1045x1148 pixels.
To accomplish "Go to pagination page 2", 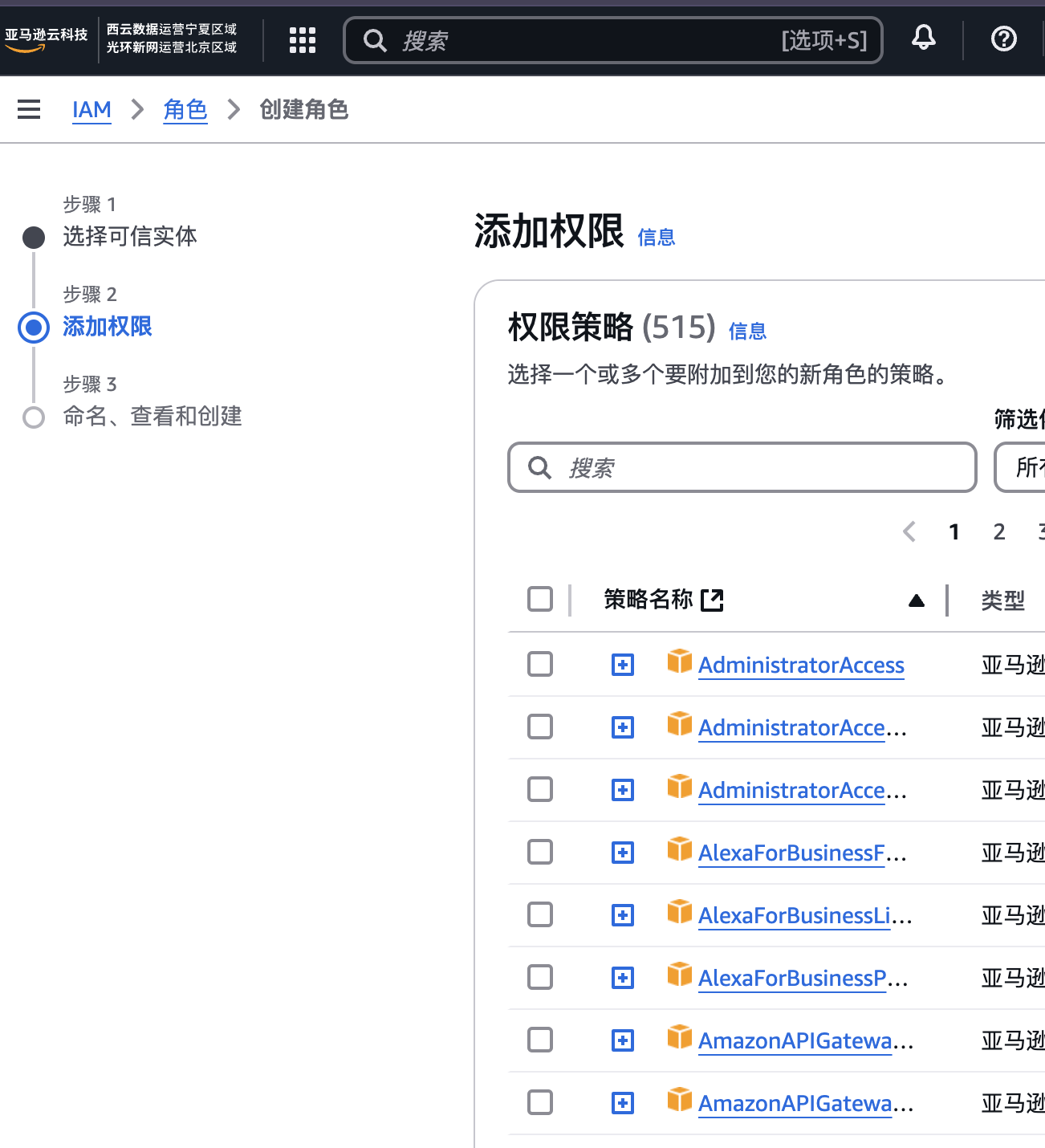I will (999, 531).
